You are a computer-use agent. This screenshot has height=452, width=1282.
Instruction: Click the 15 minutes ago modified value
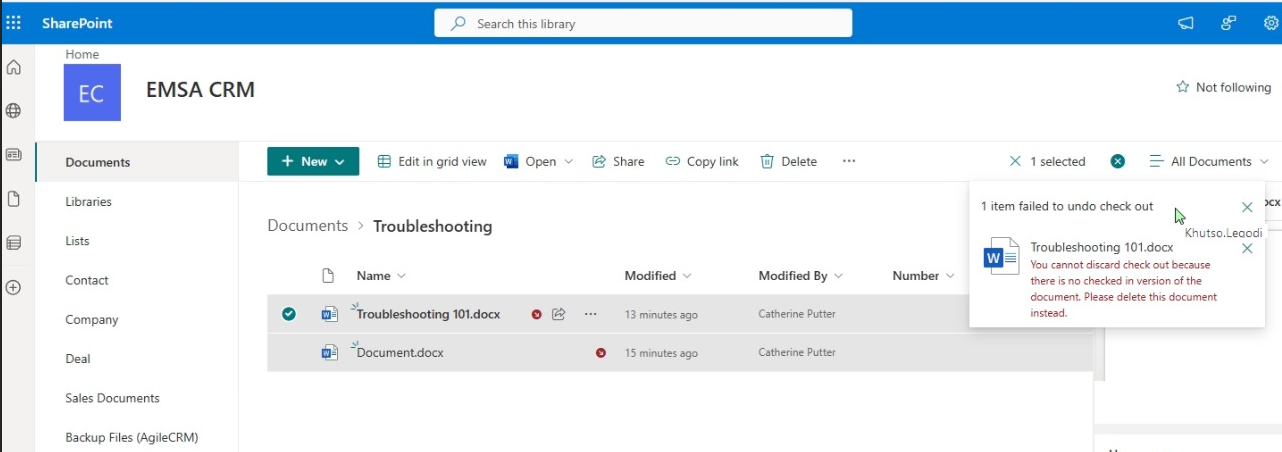pos(661,352)
